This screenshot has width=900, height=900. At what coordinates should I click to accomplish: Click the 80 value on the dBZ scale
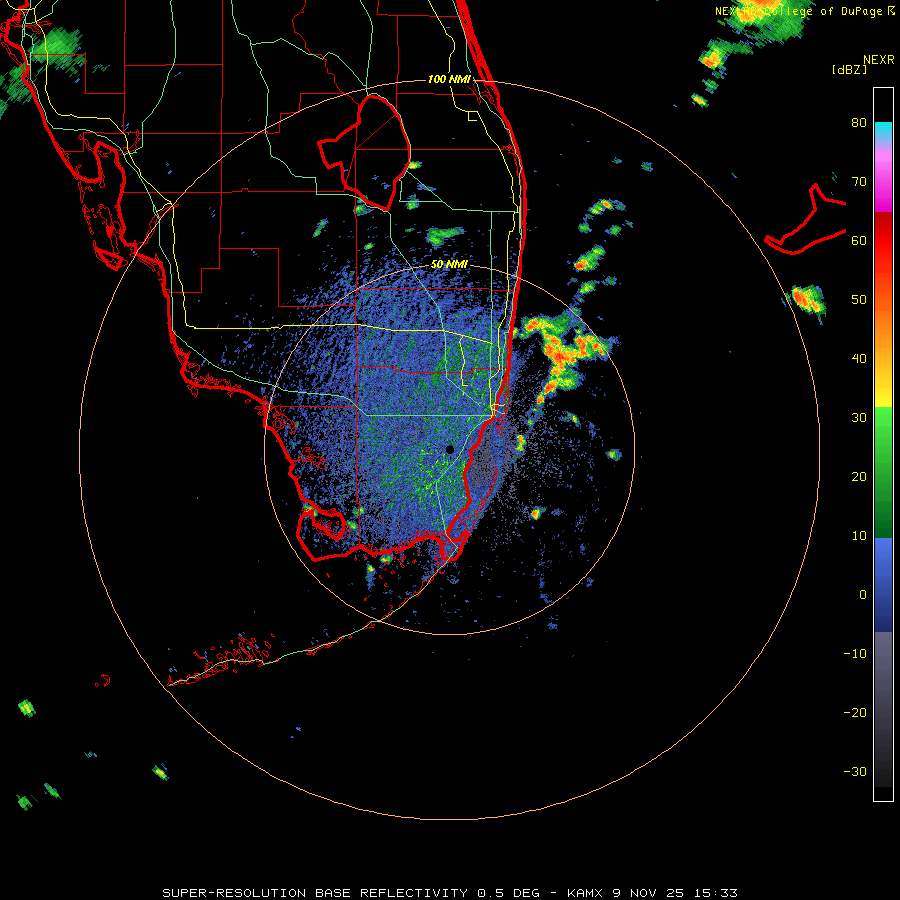859,122
